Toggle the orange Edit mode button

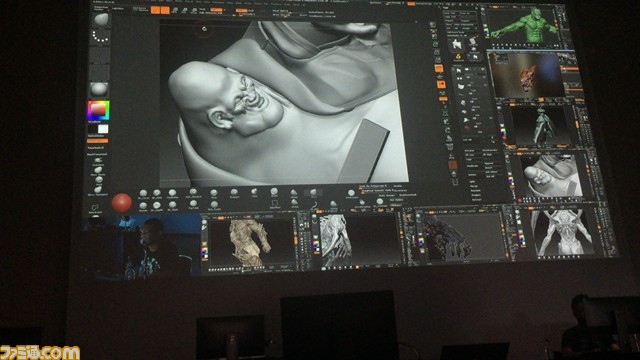[x=155, y=10]
